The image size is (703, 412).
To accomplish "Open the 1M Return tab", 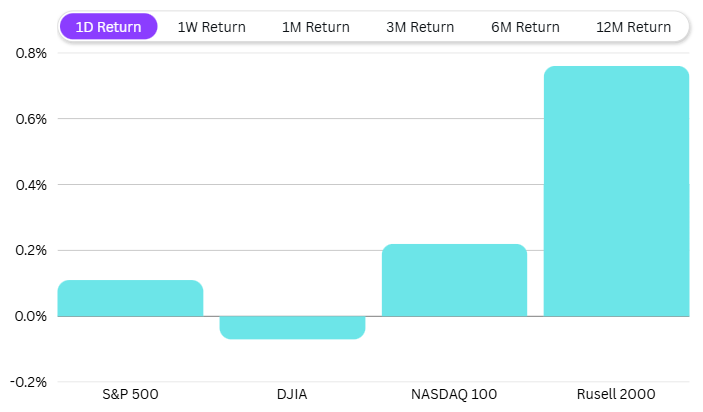I will (x=315, y=27).
